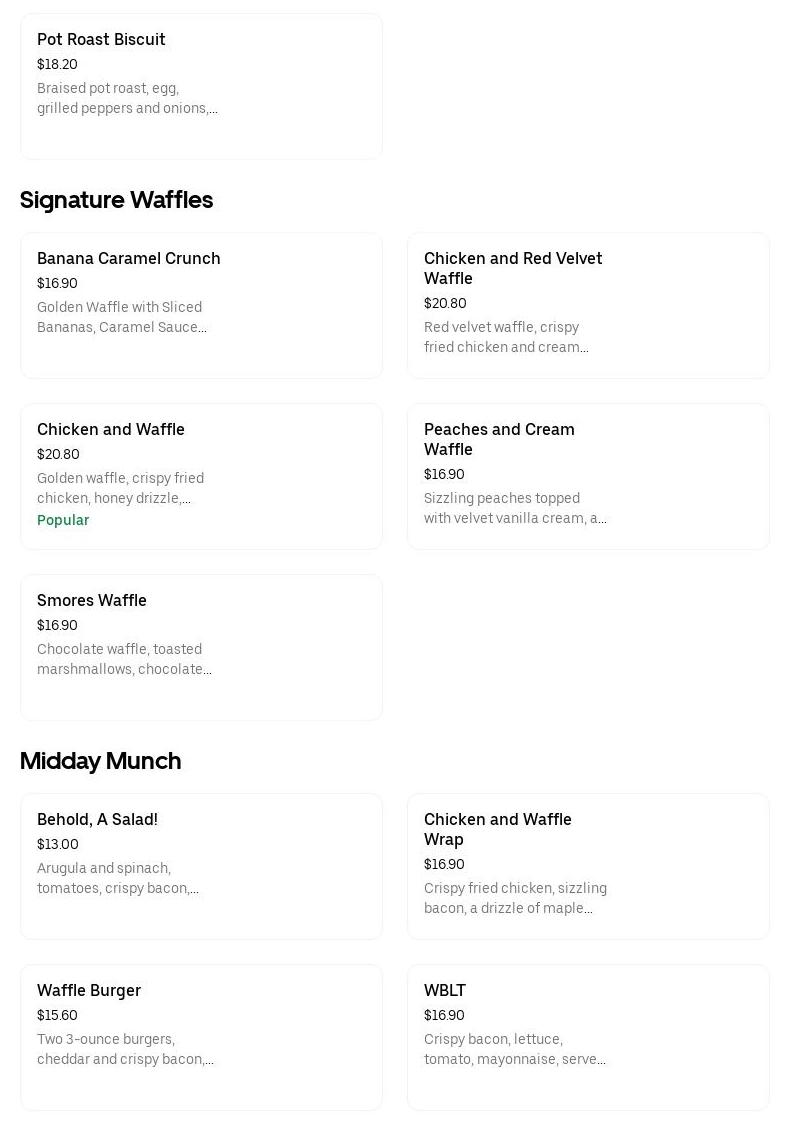The width and height of the screenshot is (804, 1124).
Task: Click the Signature Waffles section heading
Action: 116,200
